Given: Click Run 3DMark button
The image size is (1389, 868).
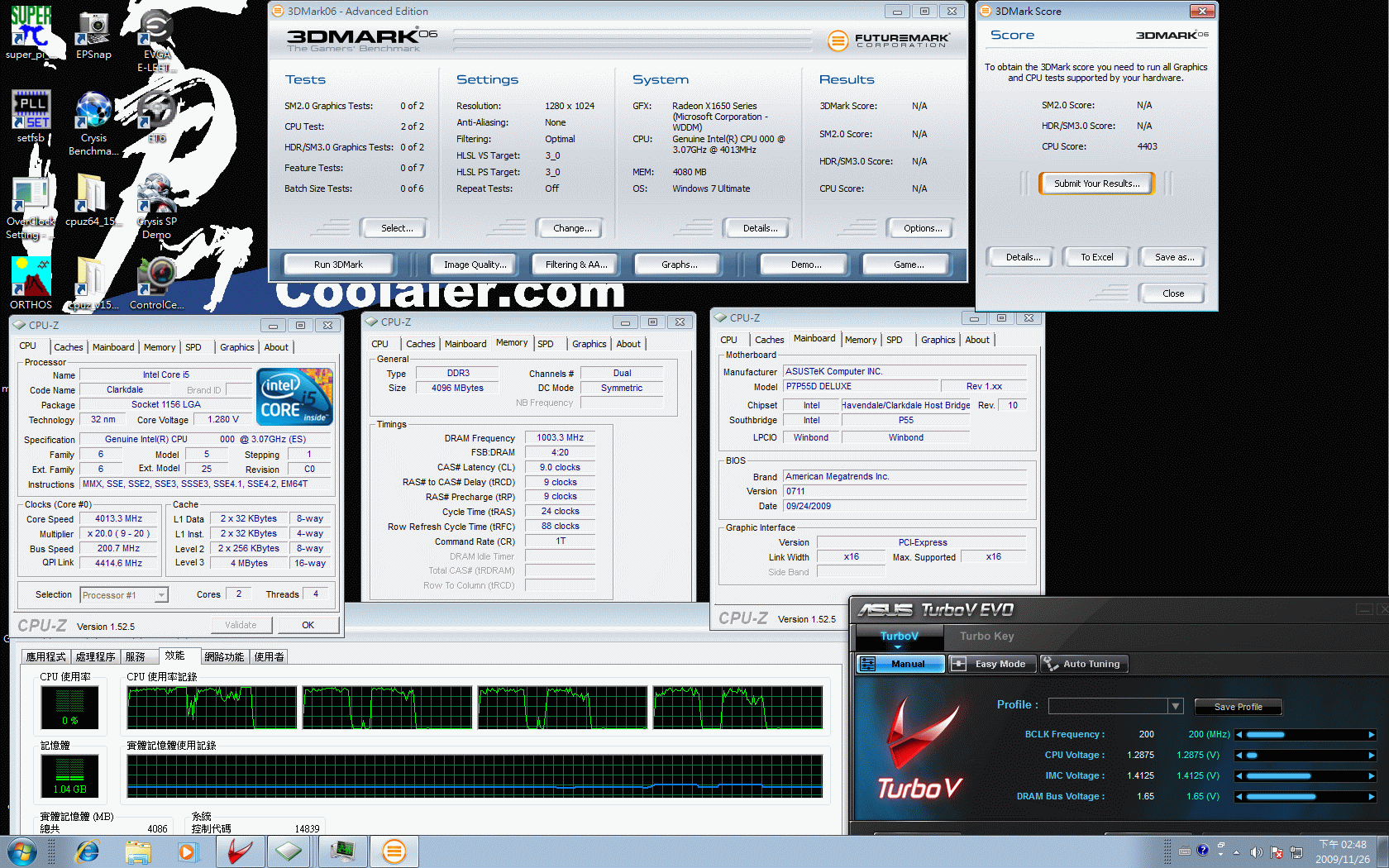Looking at the screenshot, I should [x=338, y=265].
